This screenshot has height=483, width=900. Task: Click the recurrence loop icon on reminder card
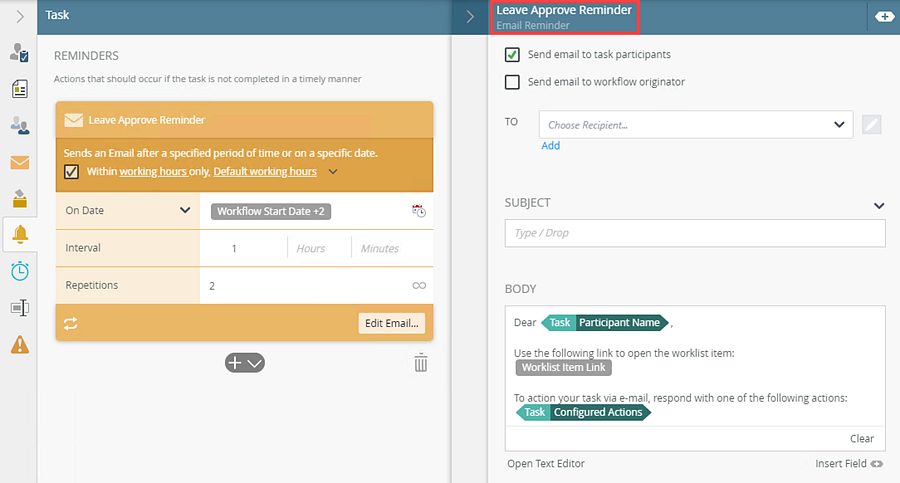[71, 323]
